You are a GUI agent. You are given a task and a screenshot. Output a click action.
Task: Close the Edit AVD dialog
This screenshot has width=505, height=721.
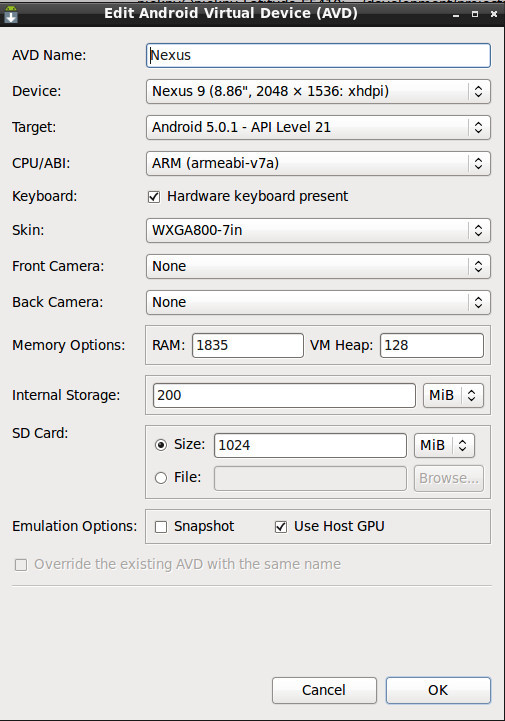(494, 14)
